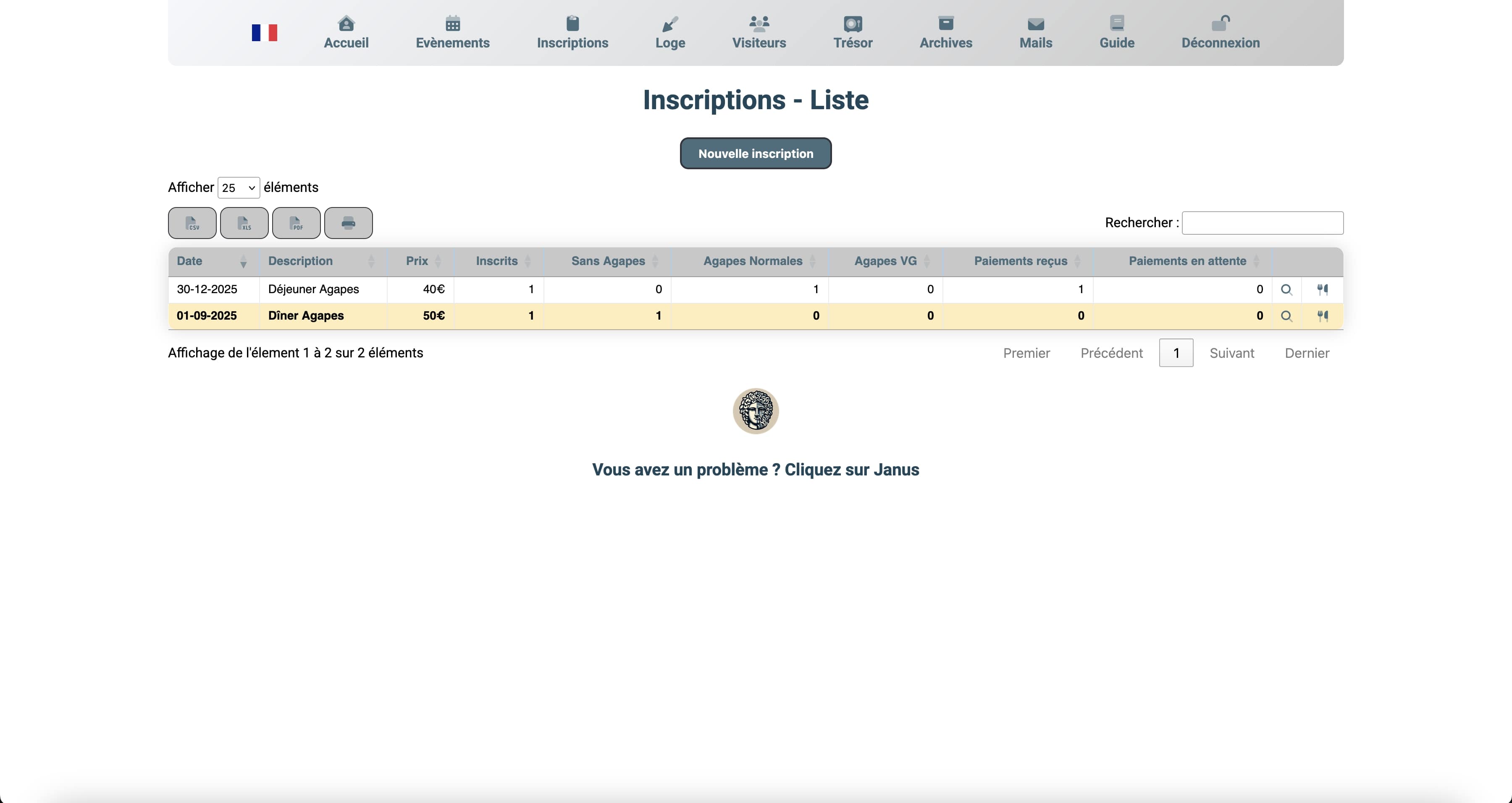Click the printer icon button
The height and width of the screenshot is (803, 1512).
348,223
